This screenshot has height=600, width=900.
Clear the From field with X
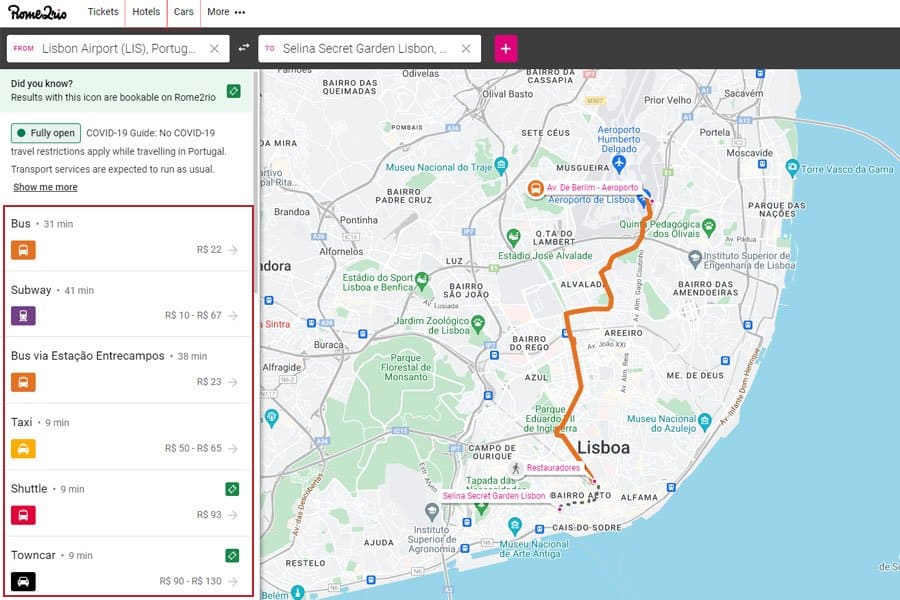(x=214, y=49)
